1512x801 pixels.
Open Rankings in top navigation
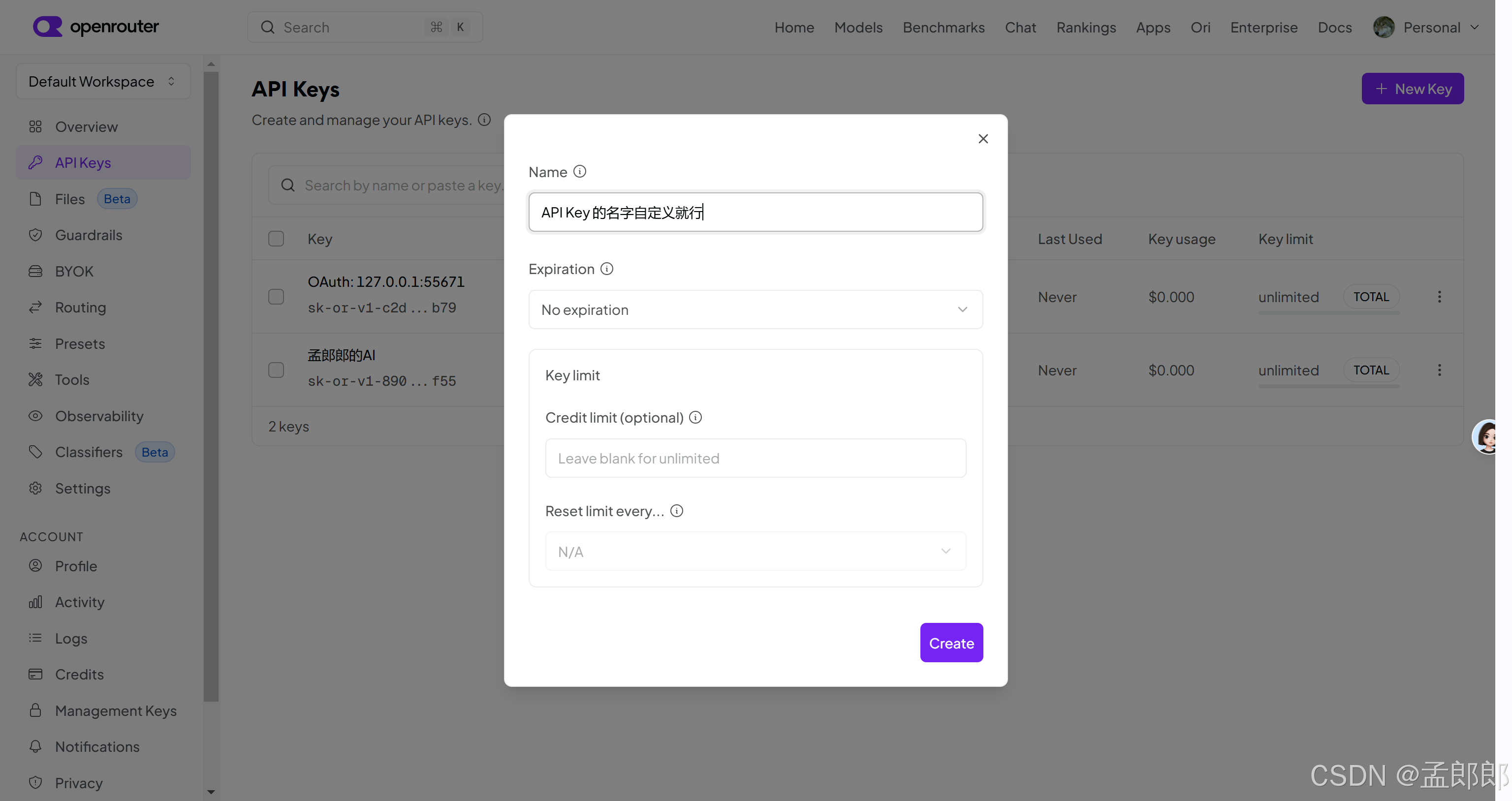point(1086,27)
